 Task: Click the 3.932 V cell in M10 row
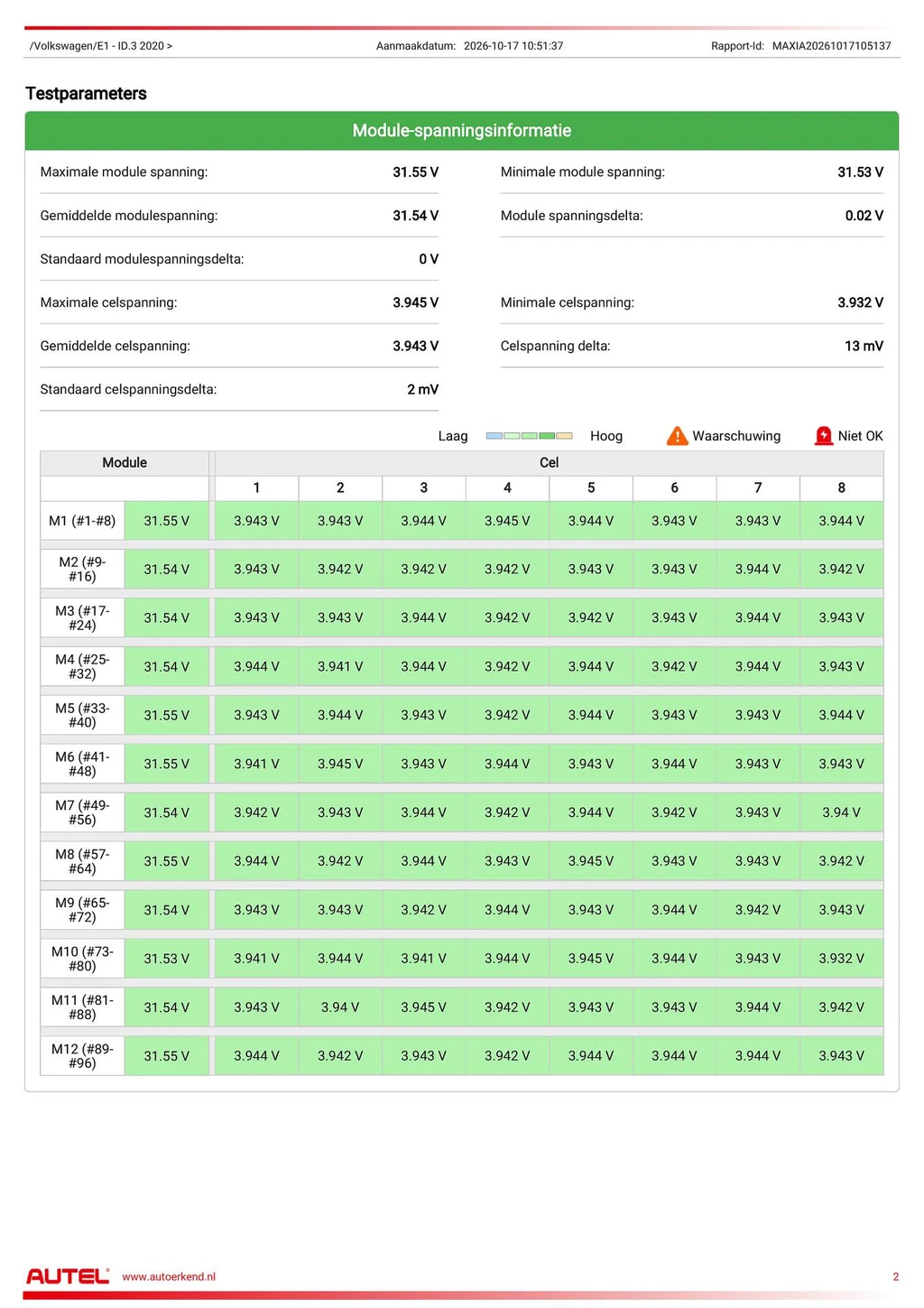point(841,959)
